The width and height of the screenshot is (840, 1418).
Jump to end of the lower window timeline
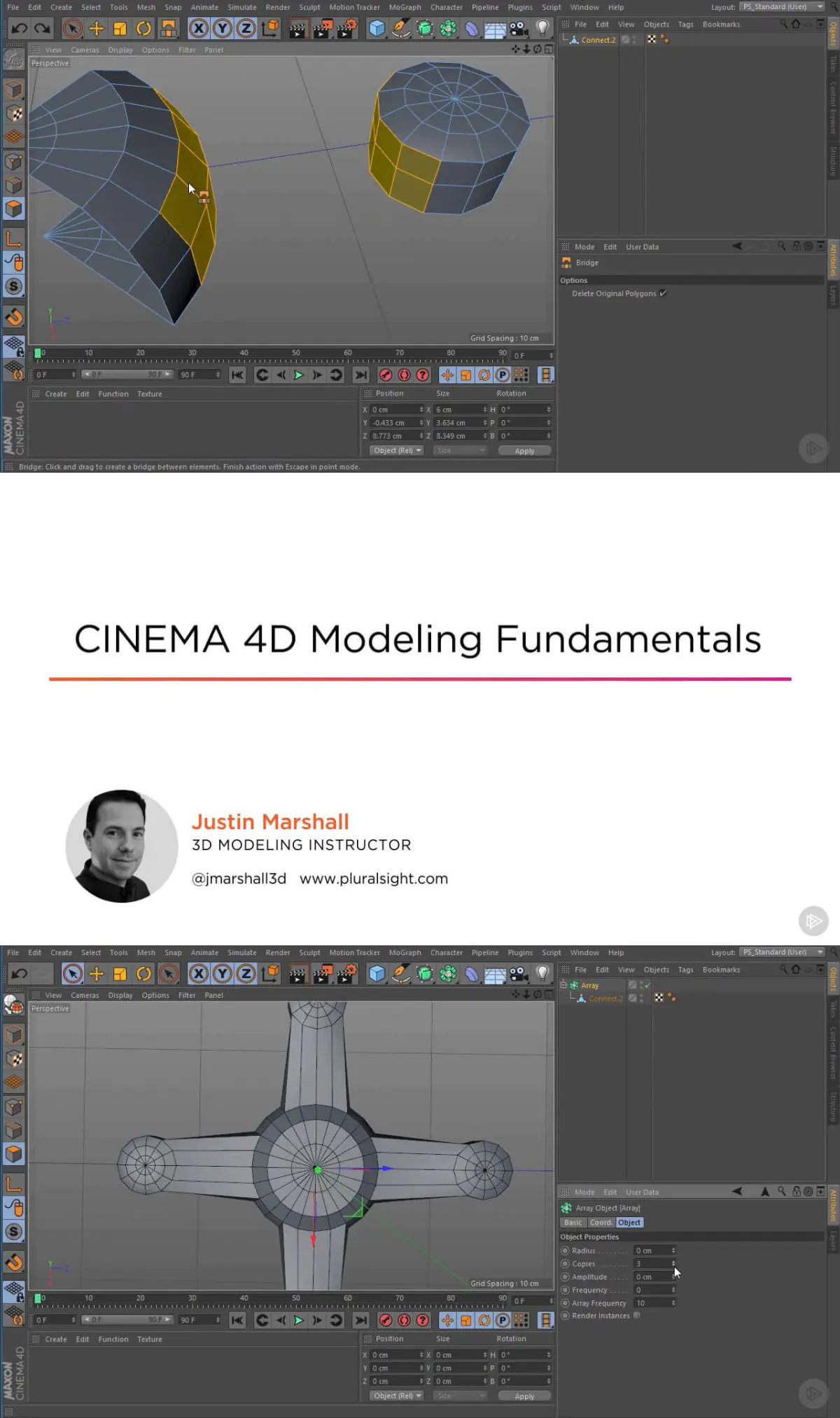coord(360,1320)
